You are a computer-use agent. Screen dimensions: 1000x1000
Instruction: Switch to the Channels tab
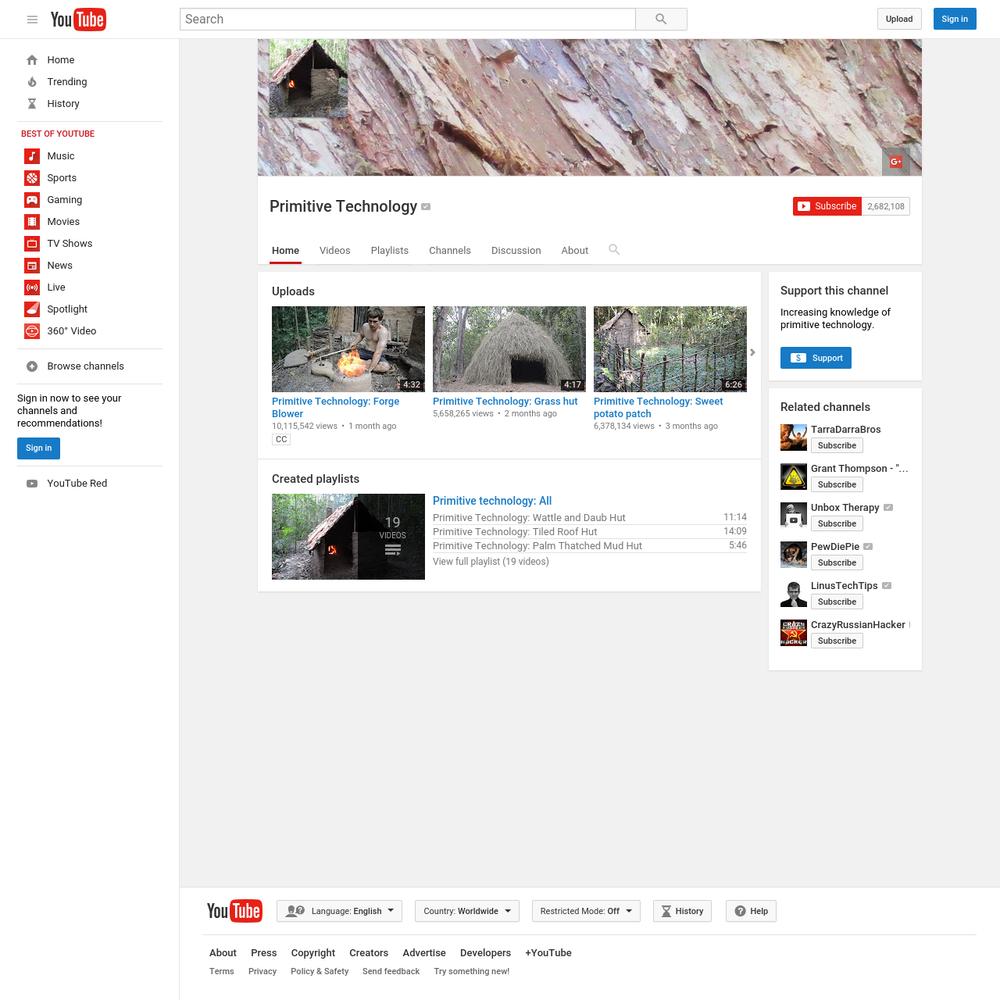point(450,251)
